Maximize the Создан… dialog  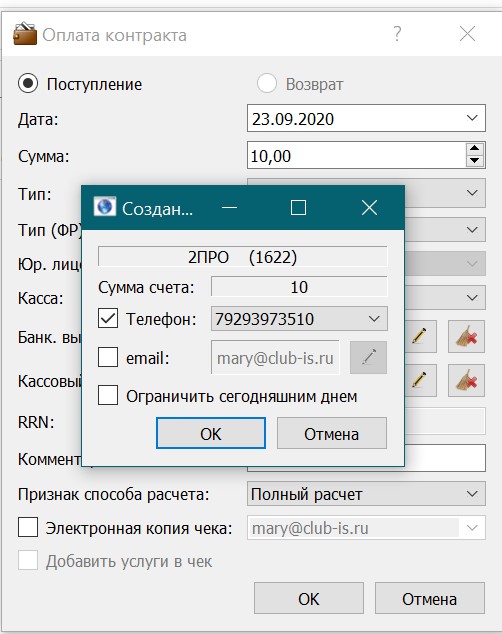[x=298, y=208]
